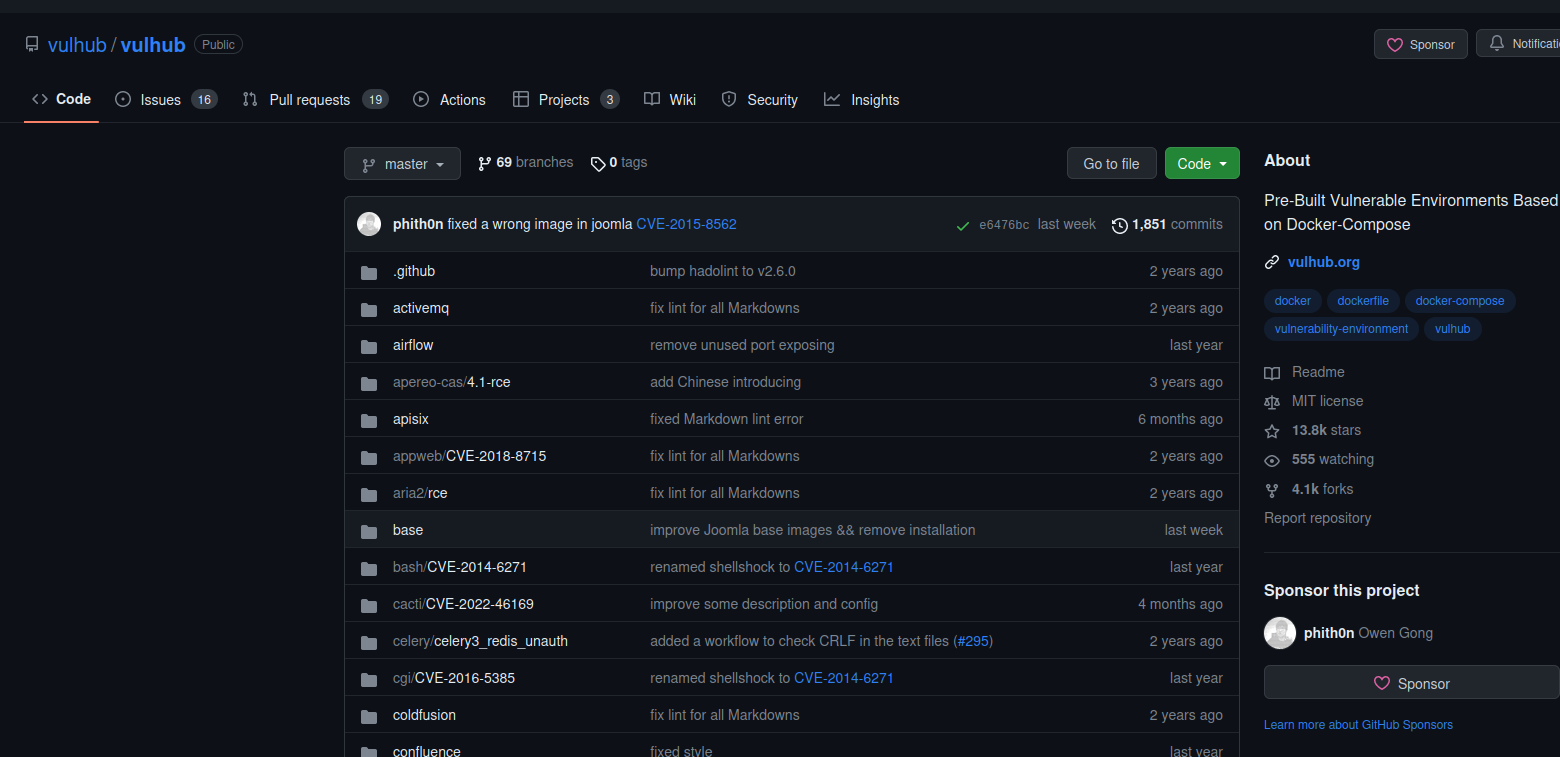The height and width of the screenshot is (757, 1560).
Task: Click the green commit status checkmark
Action: point(962,225)
